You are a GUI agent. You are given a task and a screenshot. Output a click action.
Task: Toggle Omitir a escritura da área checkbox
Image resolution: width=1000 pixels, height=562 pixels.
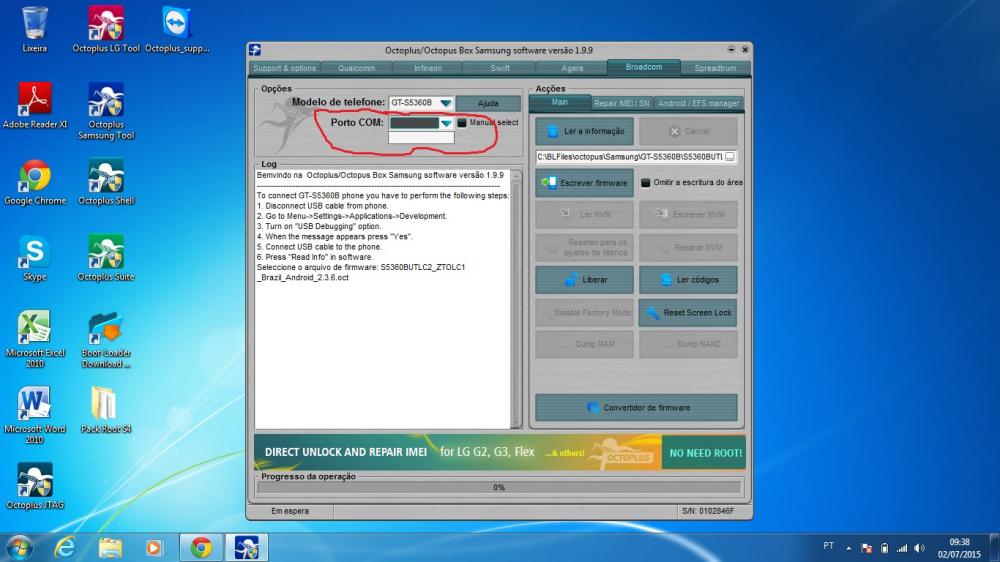pos(645,182)
